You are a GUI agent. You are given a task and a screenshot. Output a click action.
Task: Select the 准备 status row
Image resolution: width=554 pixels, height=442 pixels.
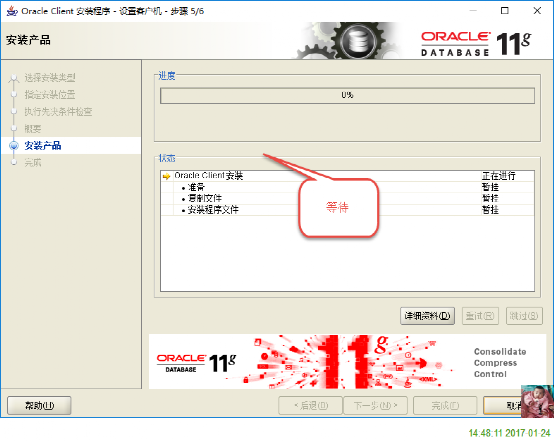pyautogui.click(x=347, y=187)
